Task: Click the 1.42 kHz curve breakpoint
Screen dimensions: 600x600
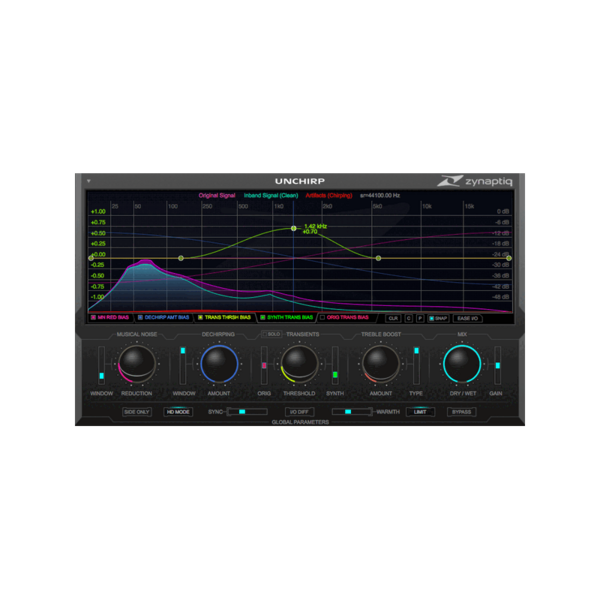Action: [293, 228]
